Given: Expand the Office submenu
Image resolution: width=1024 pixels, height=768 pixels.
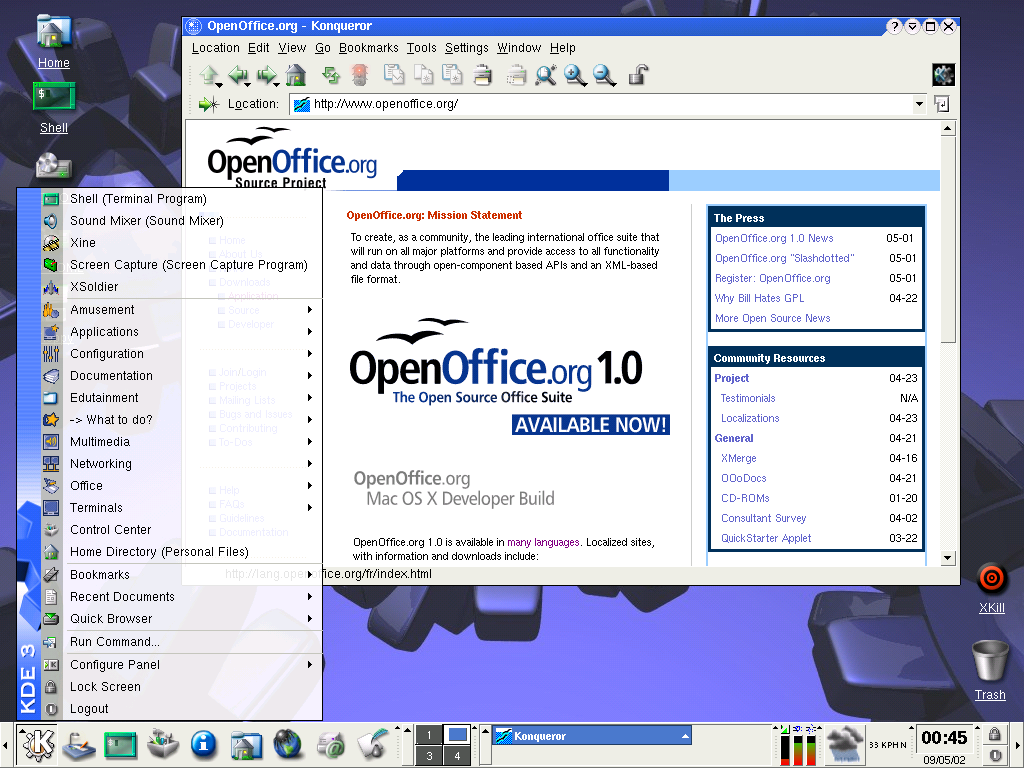Looking at the screenshot, I should (182, 486).
